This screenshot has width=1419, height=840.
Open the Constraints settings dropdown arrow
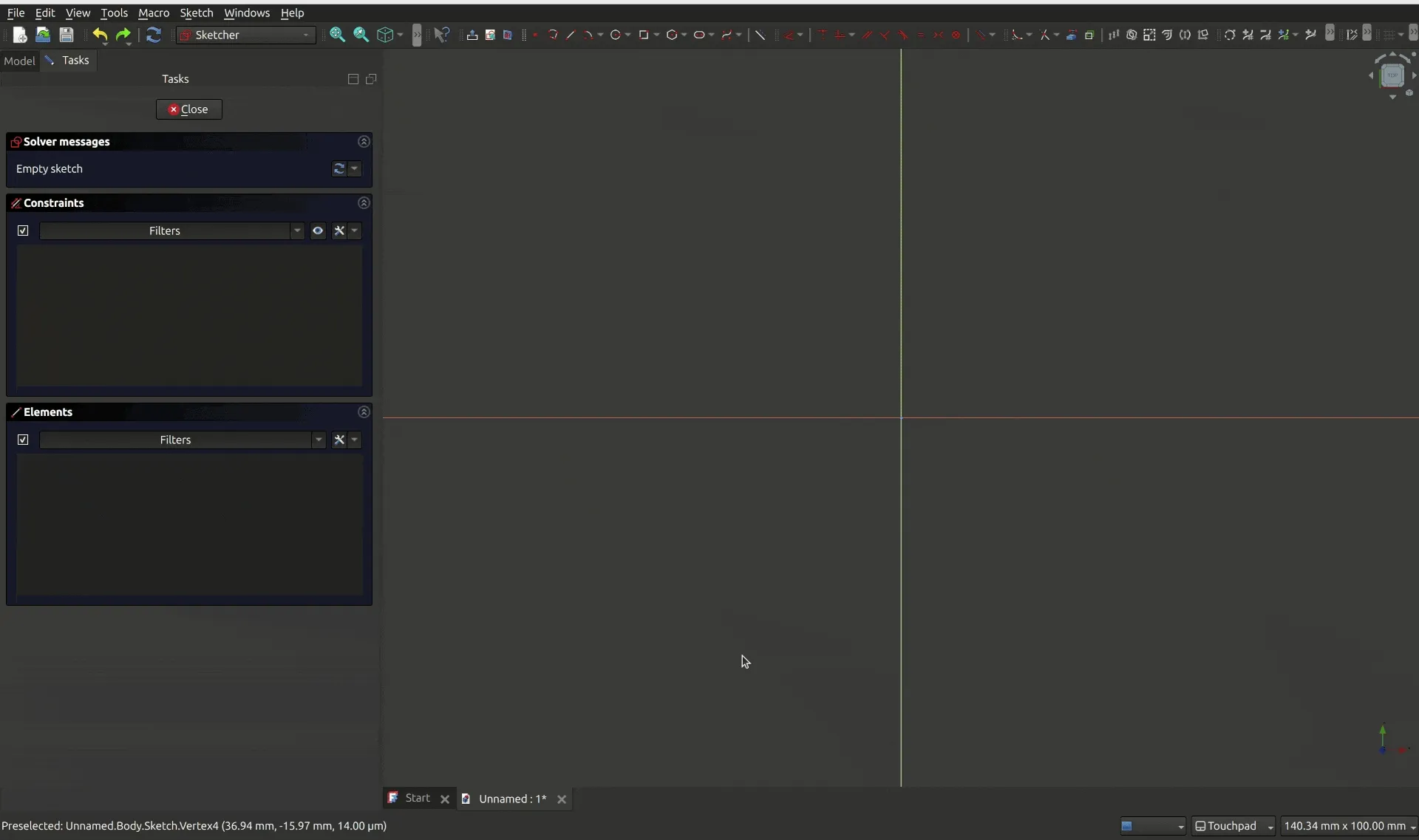(355, 231)
